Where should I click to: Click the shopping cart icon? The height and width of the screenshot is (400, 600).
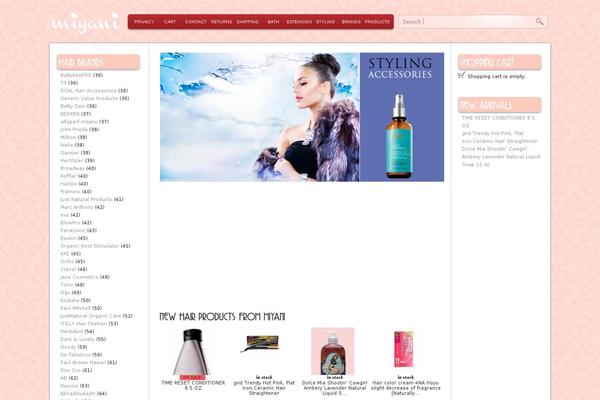coord(461,75)
